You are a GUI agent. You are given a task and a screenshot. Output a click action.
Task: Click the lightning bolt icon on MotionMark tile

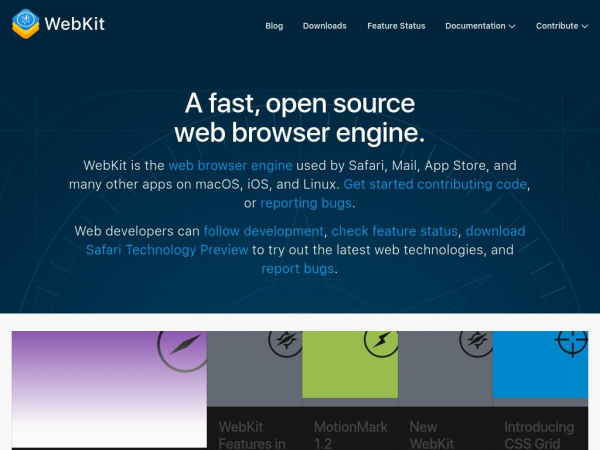click(x=381, y=342)
